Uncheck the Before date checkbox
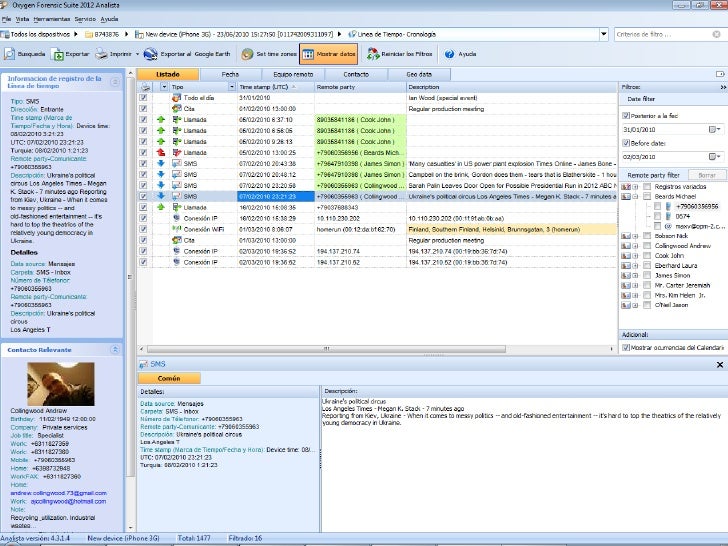Image resolution: width=728 pixels, height=546 pixels. [626, 143]
